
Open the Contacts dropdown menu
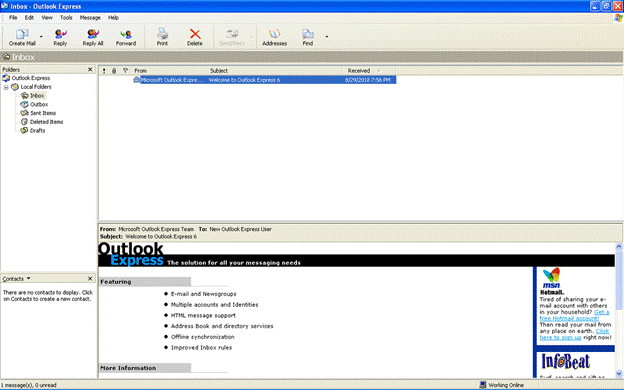click(x=28, y=278)
